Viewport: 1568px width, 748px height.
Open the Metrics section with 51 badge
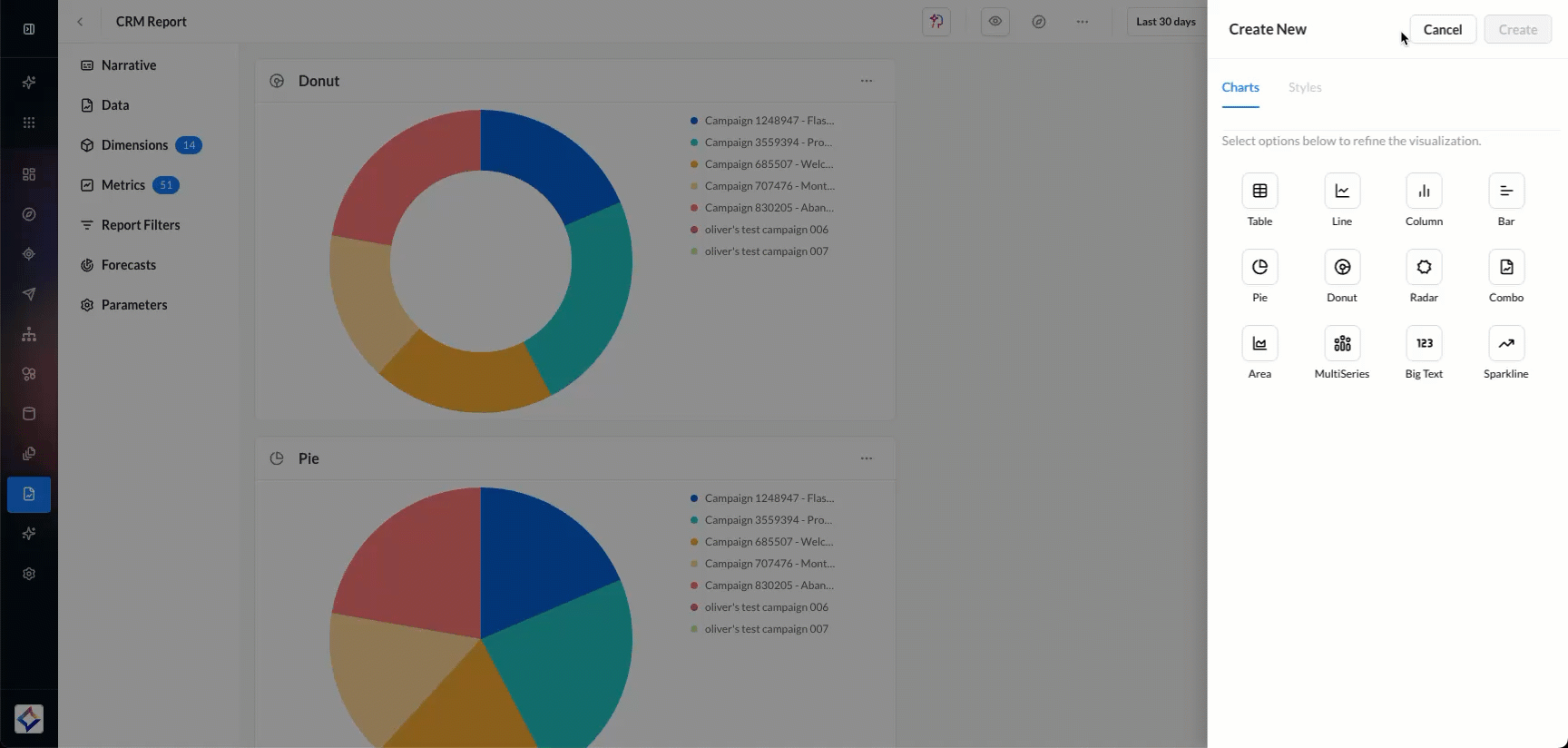(123, 185)
